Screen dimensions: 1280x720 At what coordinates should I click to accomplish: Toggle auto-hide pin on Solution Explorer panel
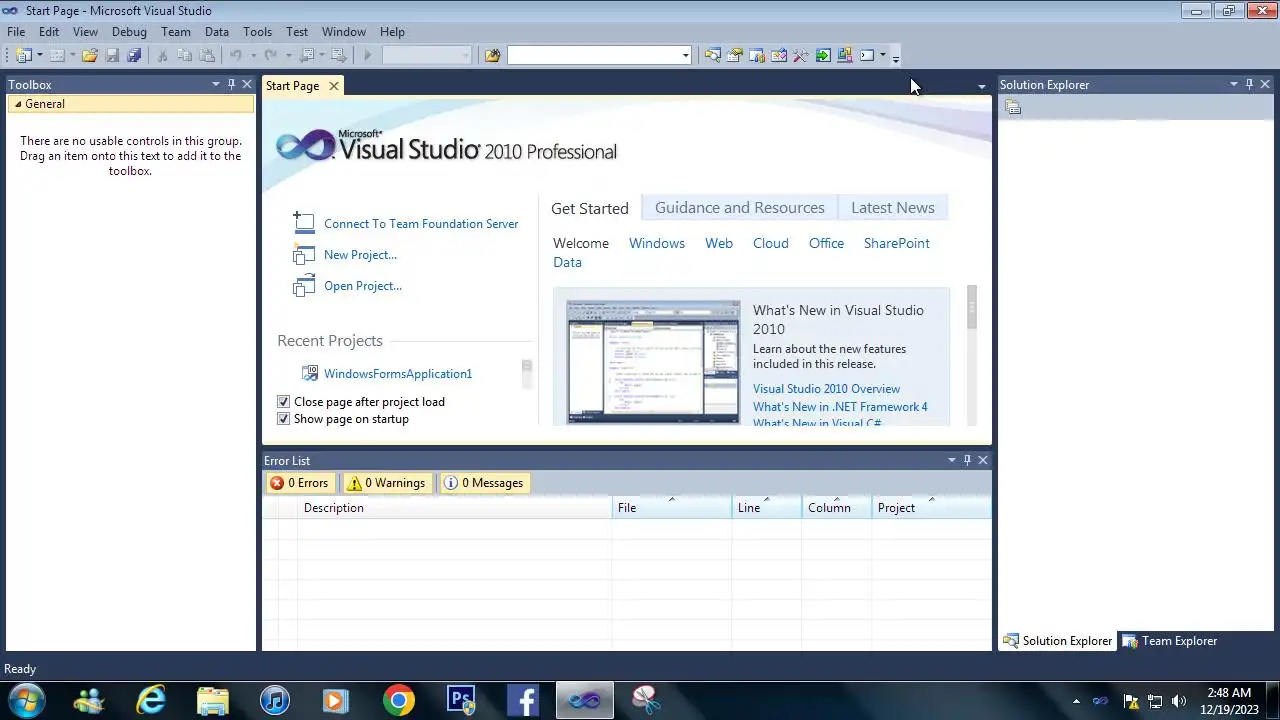tap(1249, 85)
